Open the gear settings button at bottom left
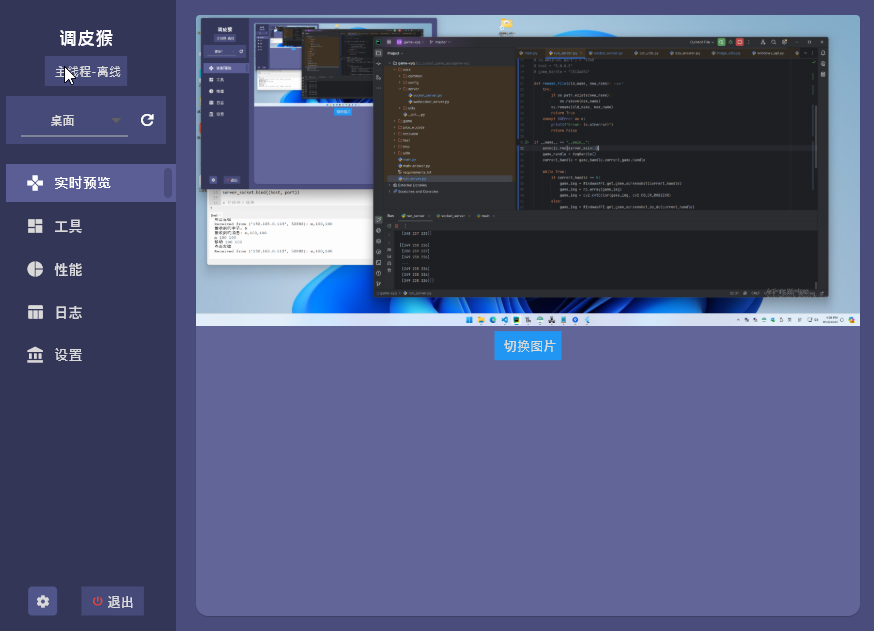874x631 pixels. click(x=42, y=601)
